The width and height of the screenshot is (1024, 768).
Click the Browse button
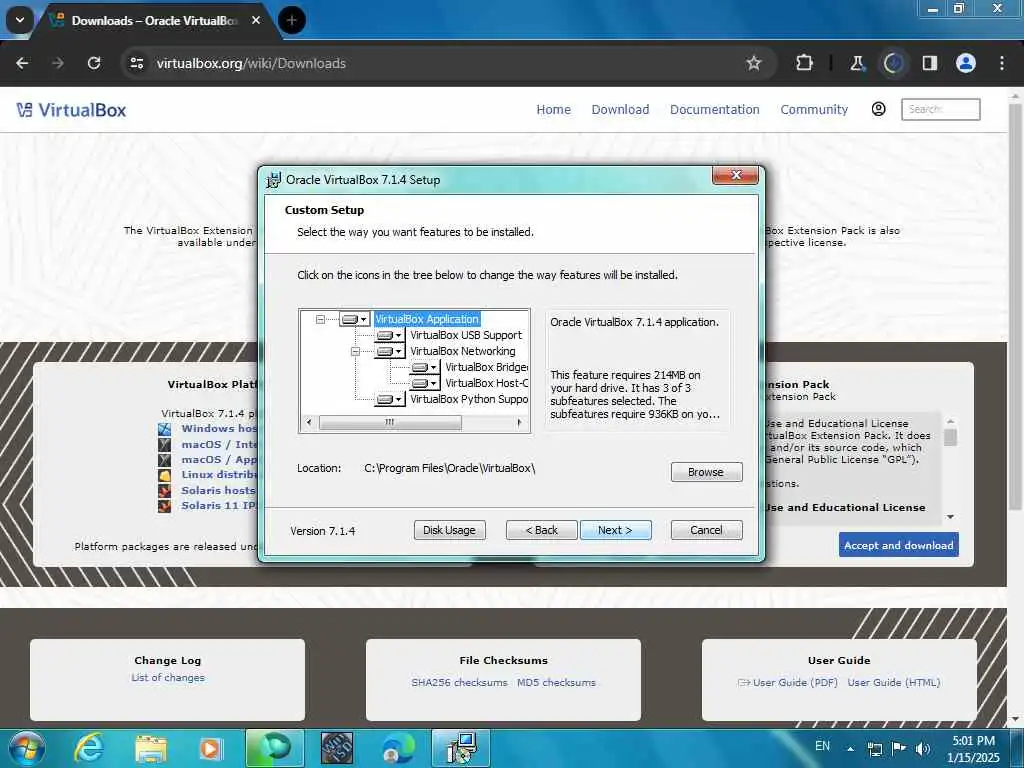pyautogui.click(x=706, y=472)
